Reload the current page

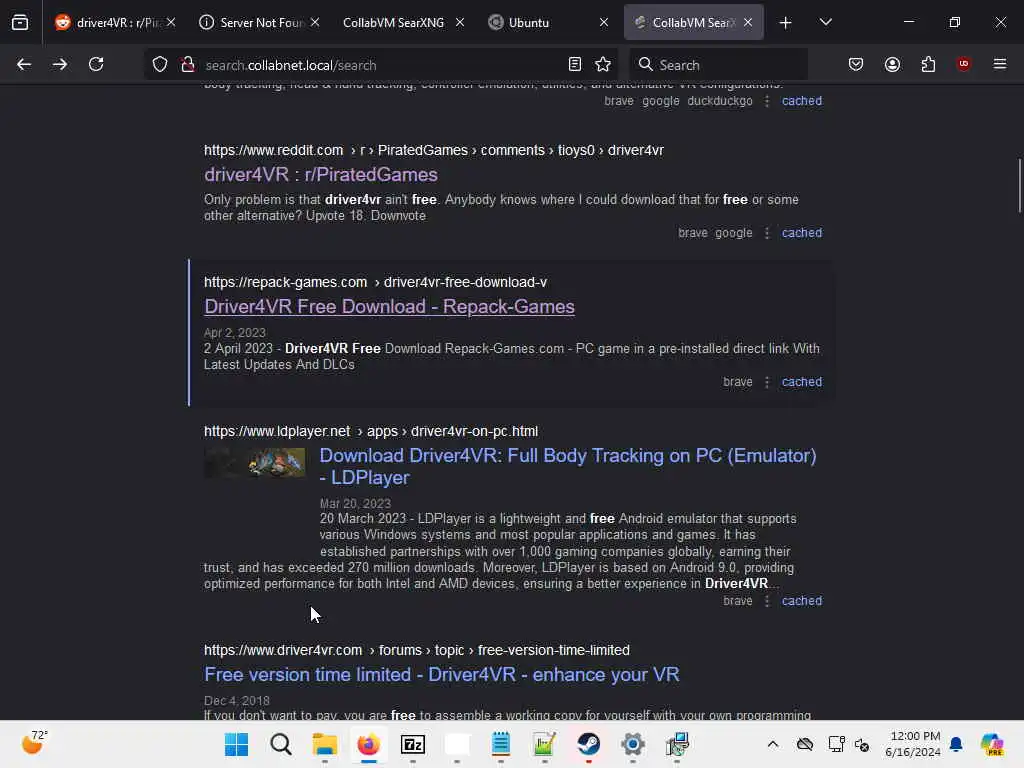click(x=96, y=65)
